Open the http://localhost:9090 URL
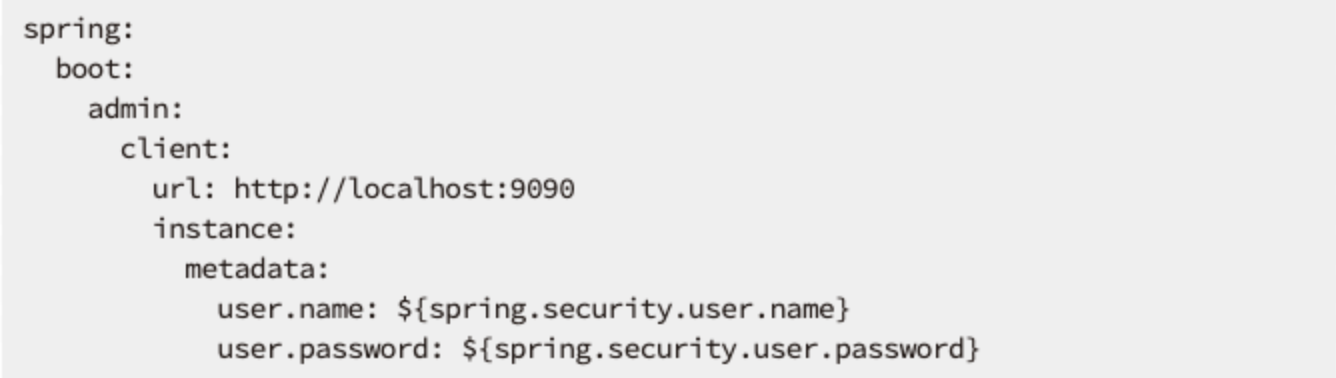Viewport: 1336px width, 378px height. click(x=405, y=188)
